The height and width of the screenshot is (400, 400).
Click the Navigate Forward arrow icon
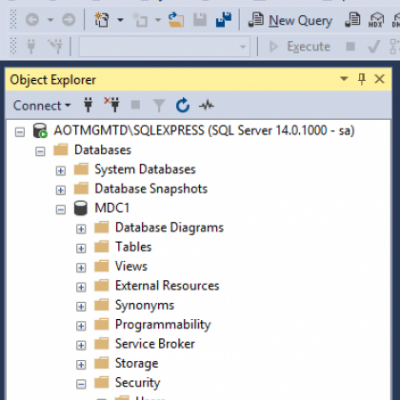pyautogui.click(x=69, y=20)
